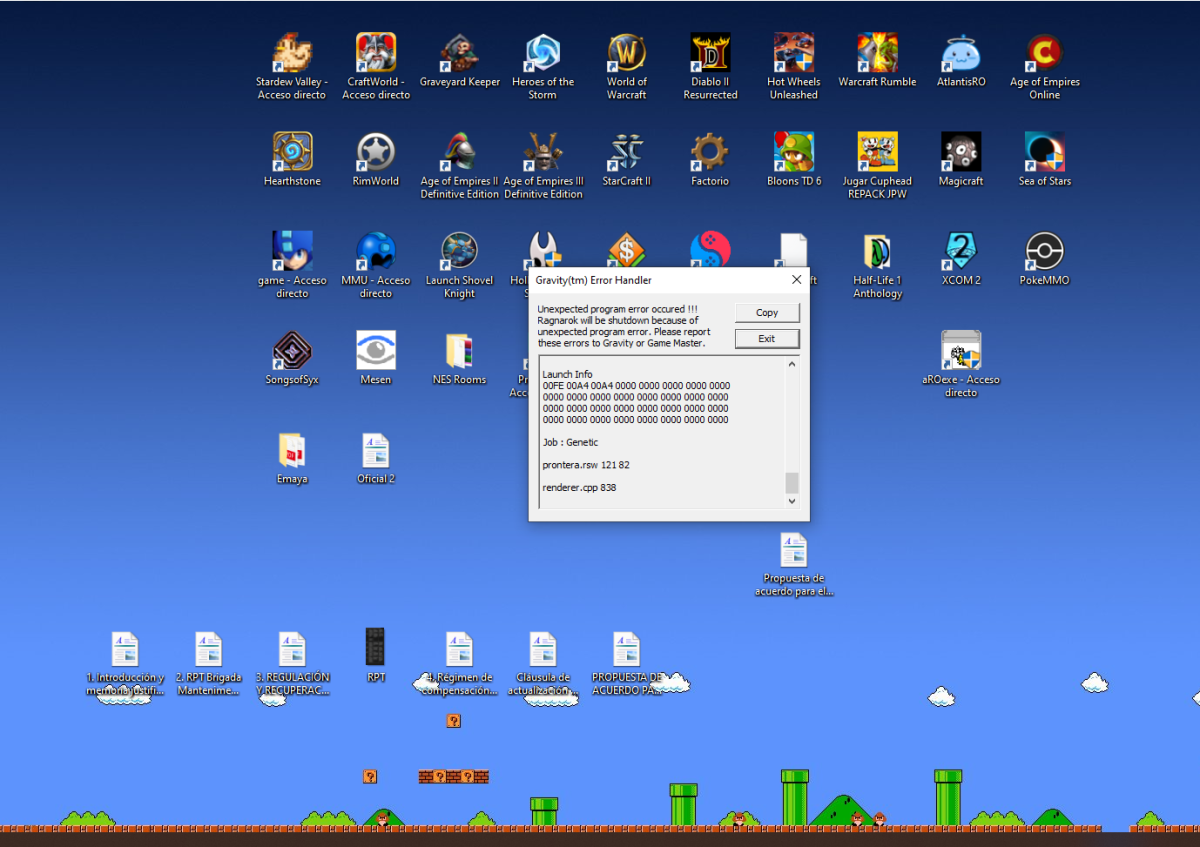Open StarCraft II shortcut
Viewport: 1200px width, 847px height.
(x=626, y=153)
